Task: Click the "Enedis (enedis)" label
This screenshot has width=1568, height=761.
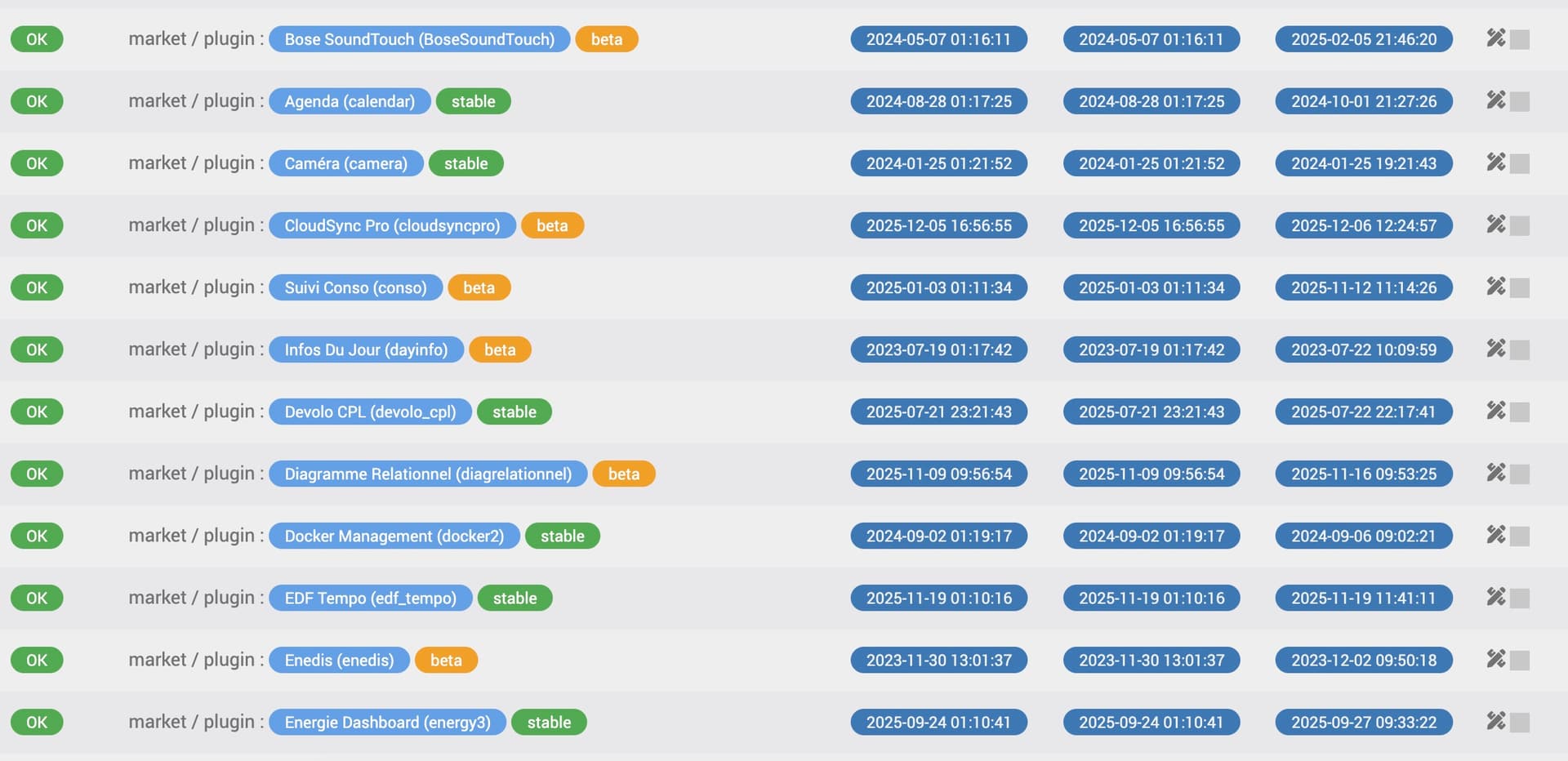Action: tap(340, 660)
